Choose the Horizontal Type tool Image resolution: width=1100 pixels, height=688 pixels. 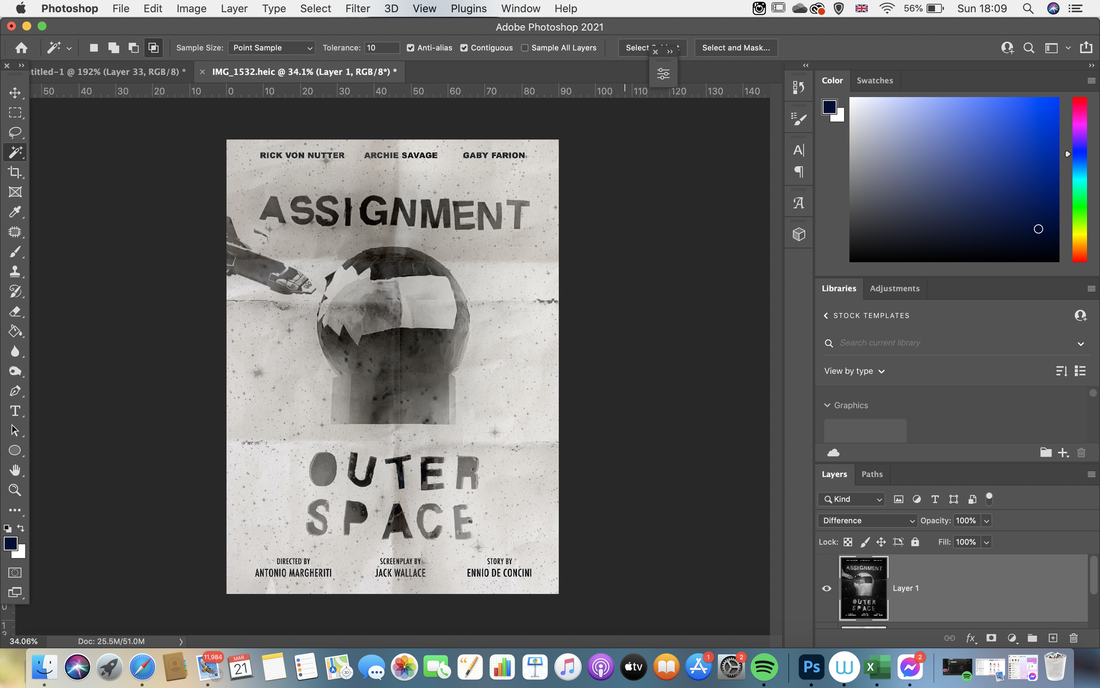15,411
